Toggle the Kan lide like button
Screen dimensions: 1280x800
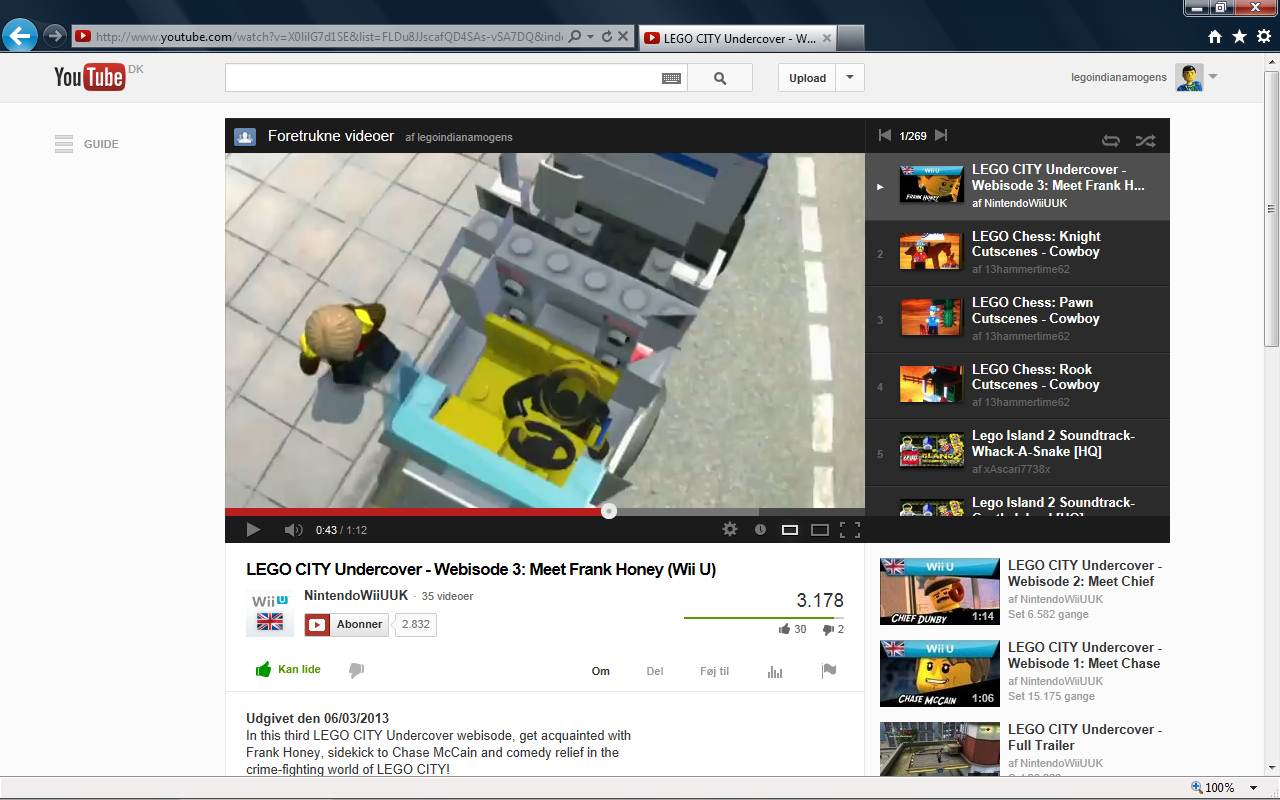288,670
